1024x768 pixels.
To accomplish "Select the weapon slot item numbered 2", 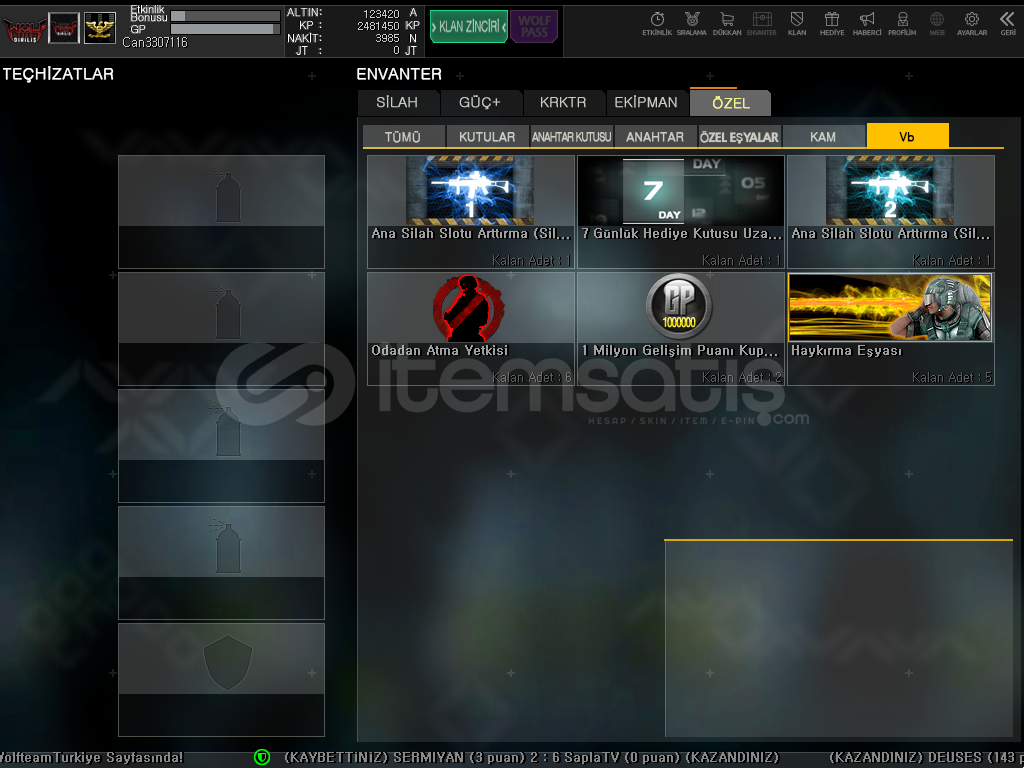I will [891, 212].
